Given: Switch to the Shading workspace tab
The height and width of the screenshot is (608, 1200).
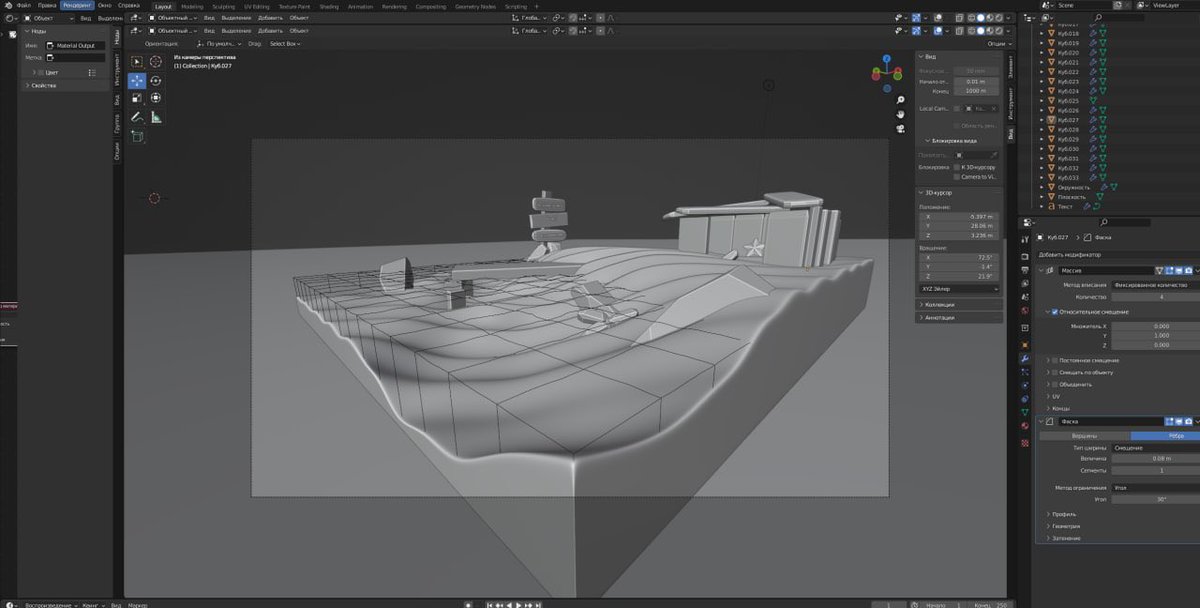Looking at the screenshot, I should (329, 6).
